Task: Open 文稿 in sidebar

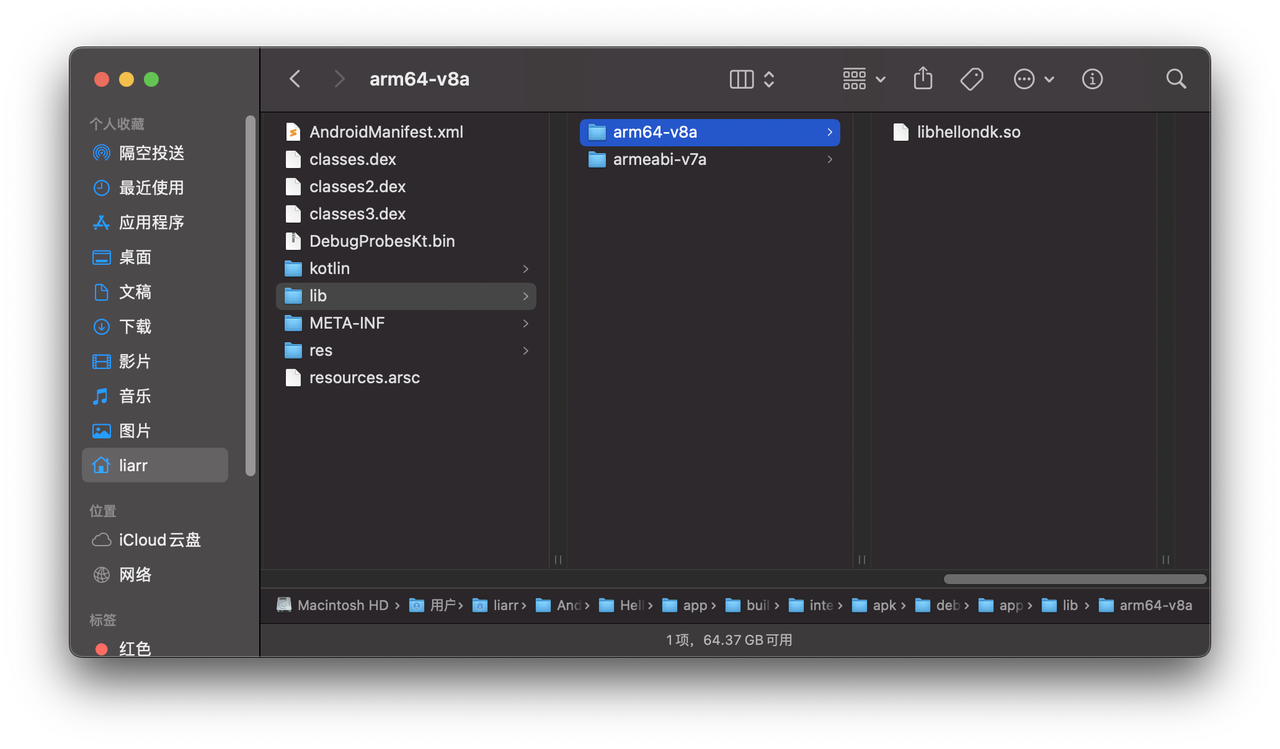Action: (155, 292)
